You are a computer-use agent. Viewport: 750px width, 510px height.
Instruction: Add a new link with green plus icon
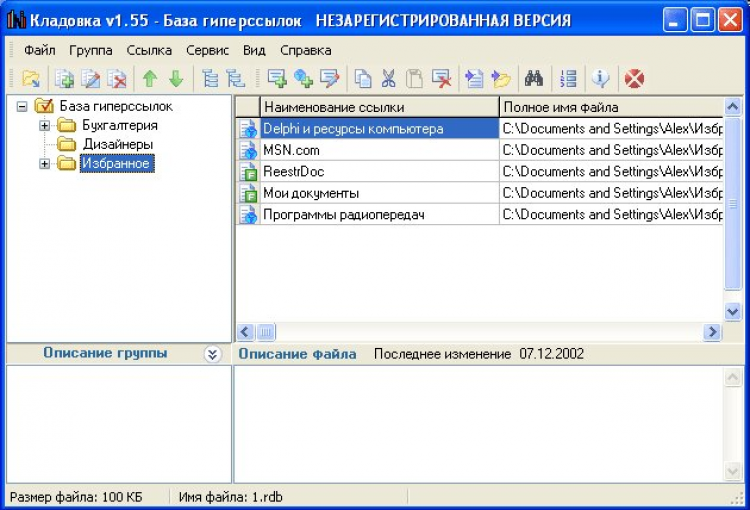point(277,78)
